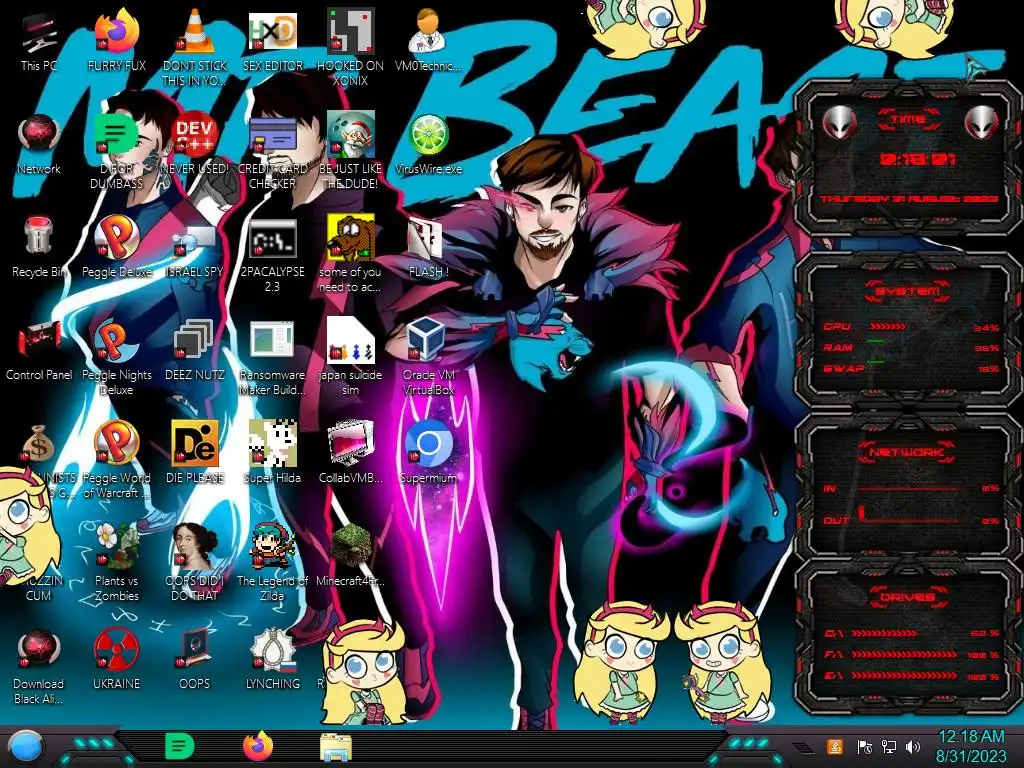Click the CPU usage bar in System widget
This screenshot has height=768, width=1024.
click(x=887, y=327)
